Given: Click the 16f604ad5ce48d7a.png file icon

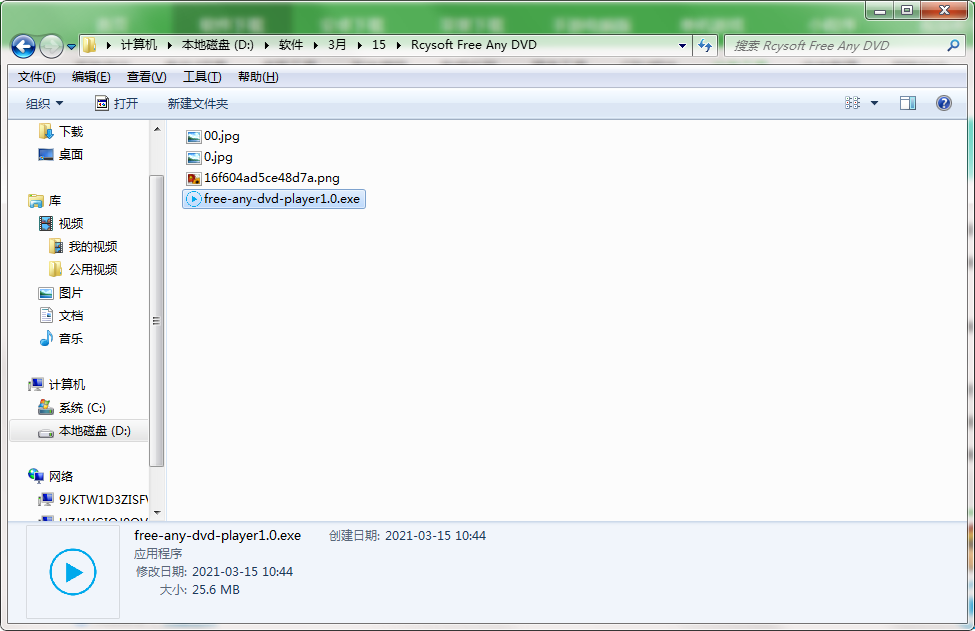Looking at the screenshot, I should click(x=194, y=178).
